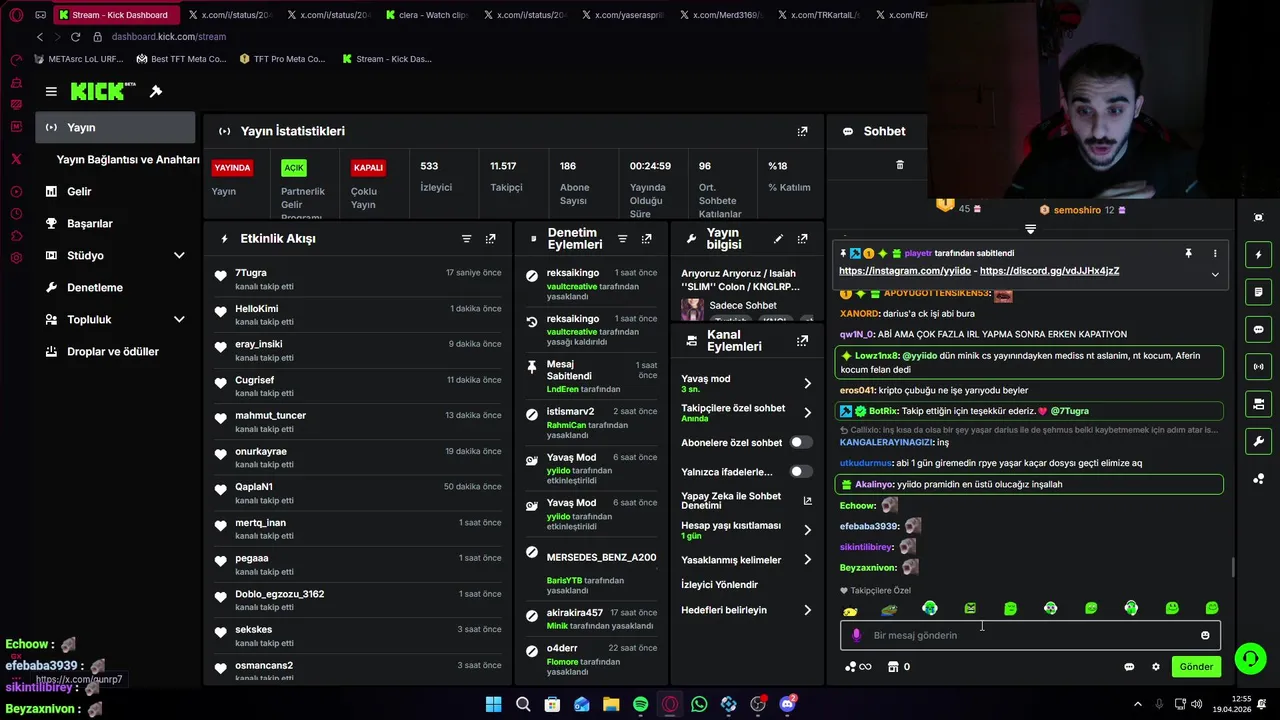
Task: Open Denetleme in the sidebar
Action: 95,288
